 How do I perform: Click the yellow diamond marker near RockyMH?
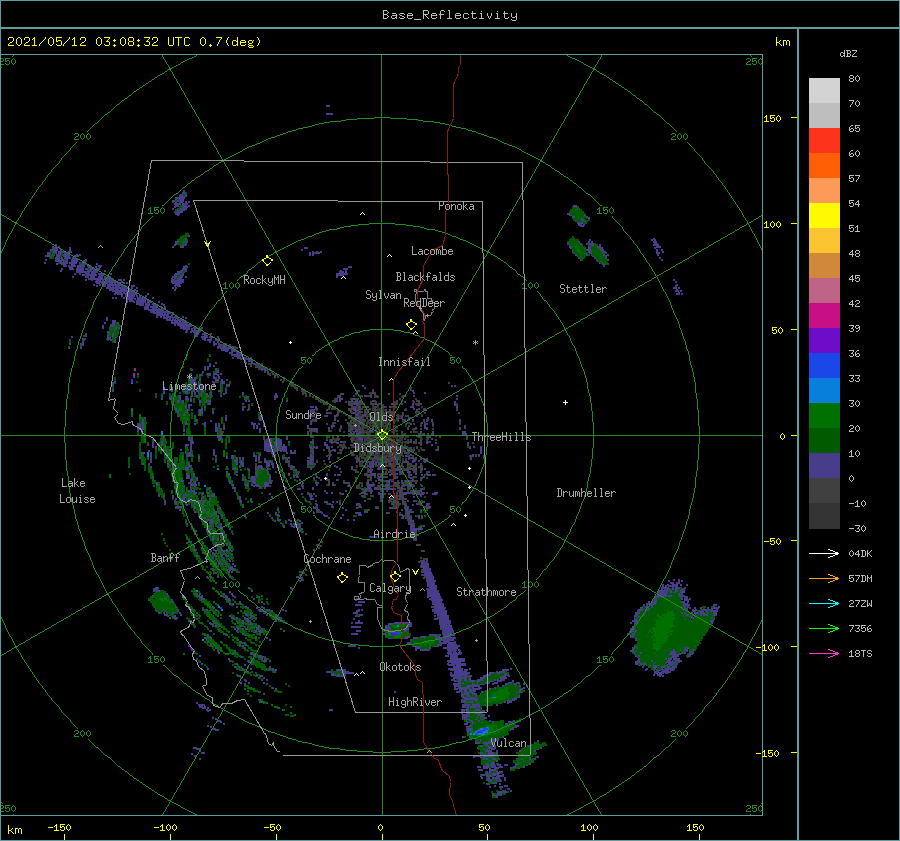coord(267,261)
